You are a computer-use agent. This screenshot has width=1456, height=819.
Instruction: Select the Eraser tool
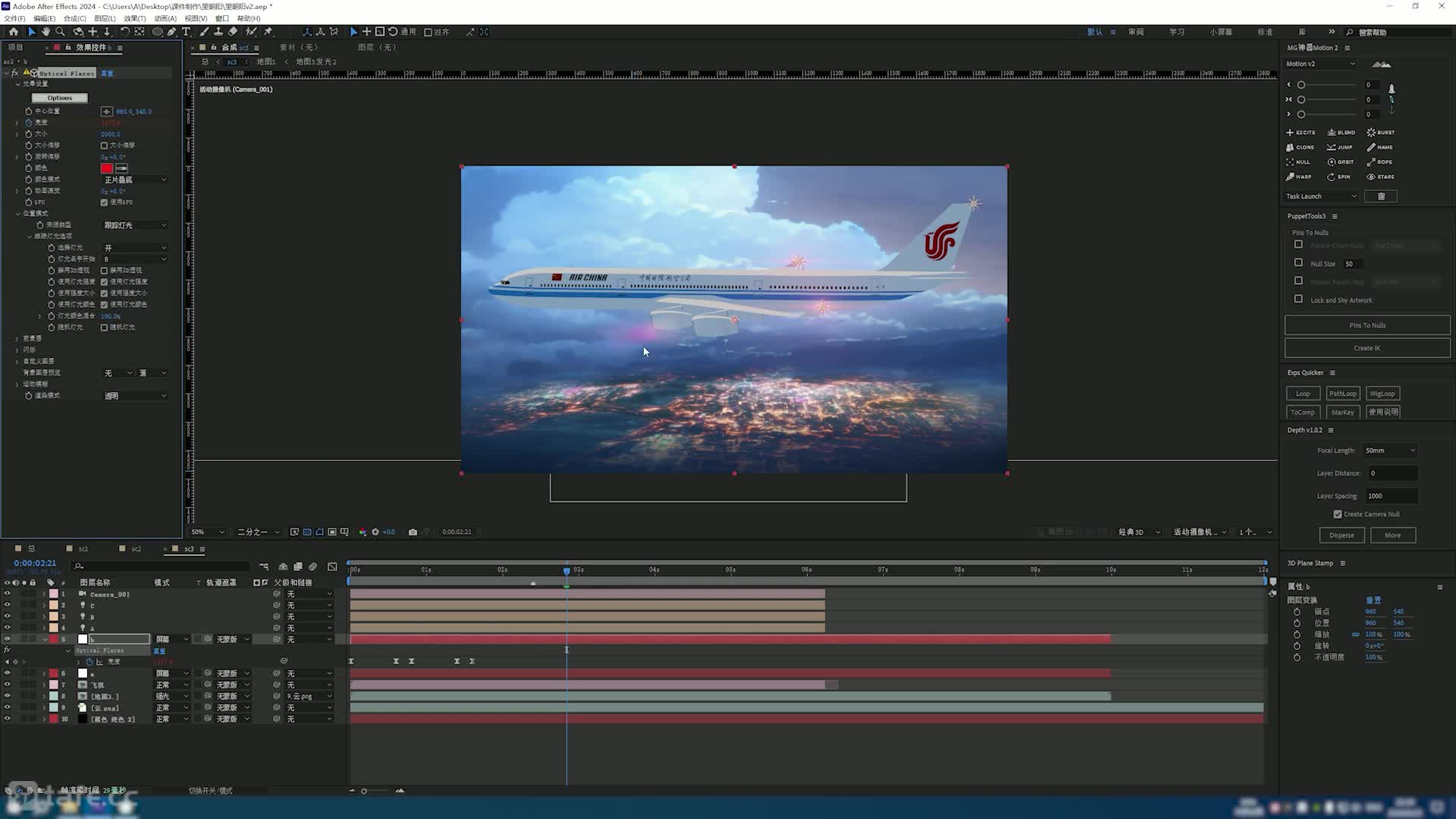(x=233, y=32)
